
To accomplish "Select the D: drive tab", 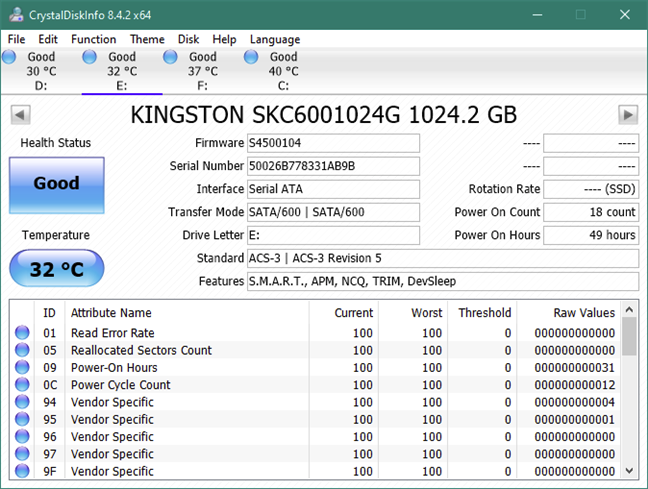I will [41, 71].
